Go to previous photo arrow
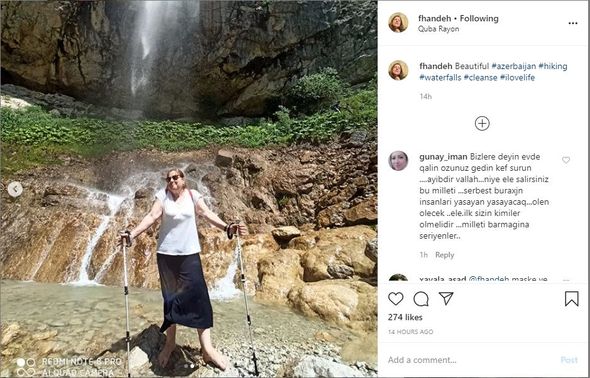Image resolution: width=590 pixels, height=378 pixels. click(x=15, y=189)
